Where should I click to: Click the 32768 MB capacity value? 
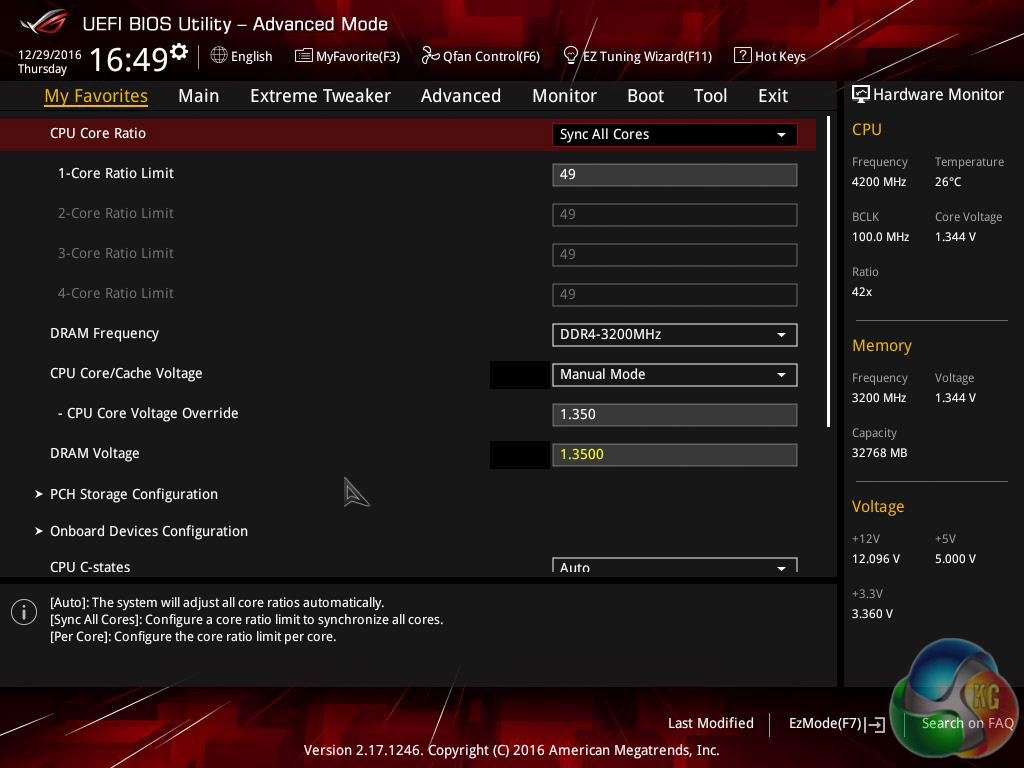880,453
